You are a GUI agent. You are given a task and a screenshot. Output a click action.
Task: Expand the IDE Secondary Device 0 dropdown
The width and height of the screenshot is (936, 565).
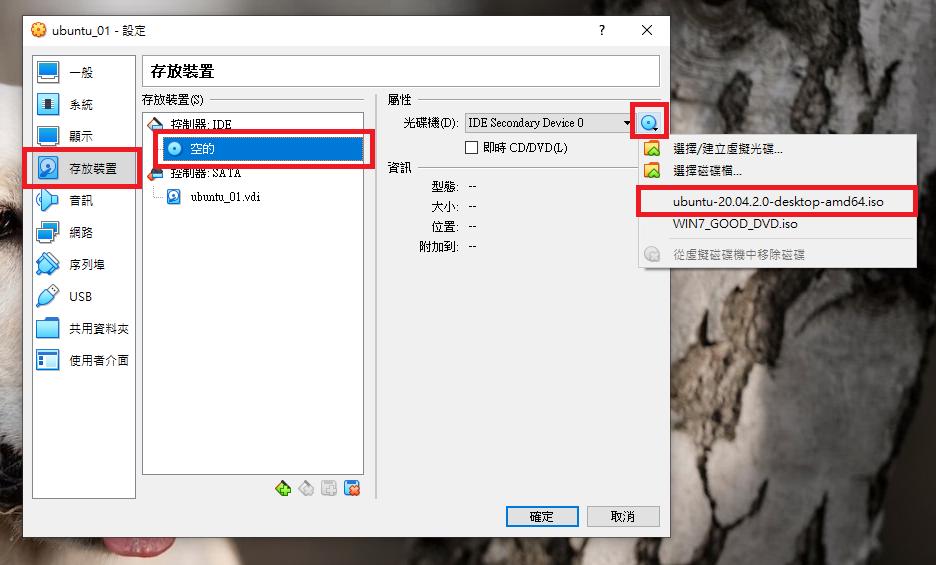[x=549, y=123]
